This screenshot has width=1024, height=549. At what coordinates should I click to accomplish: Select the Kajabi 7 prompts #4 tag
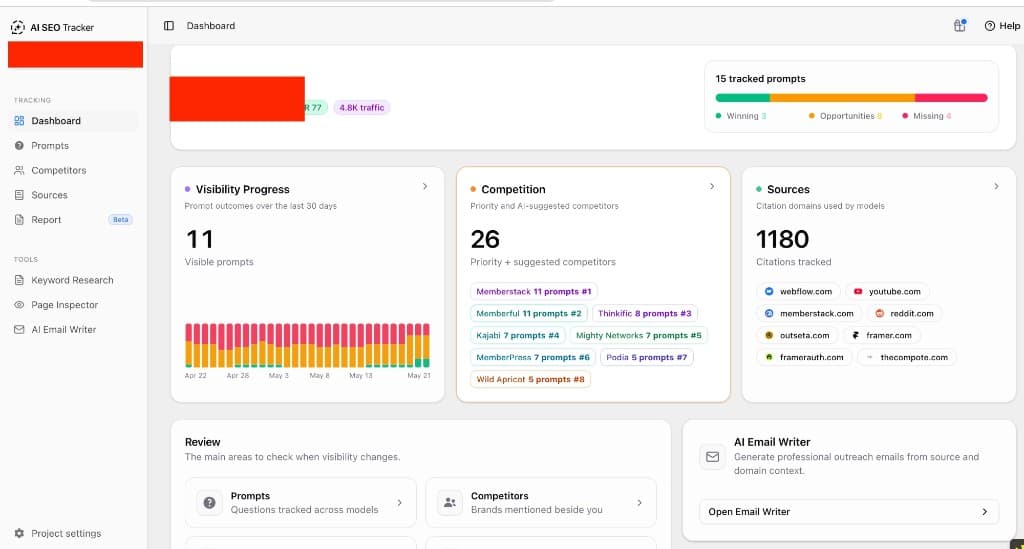pyautogui.click(x=518, y=336)
